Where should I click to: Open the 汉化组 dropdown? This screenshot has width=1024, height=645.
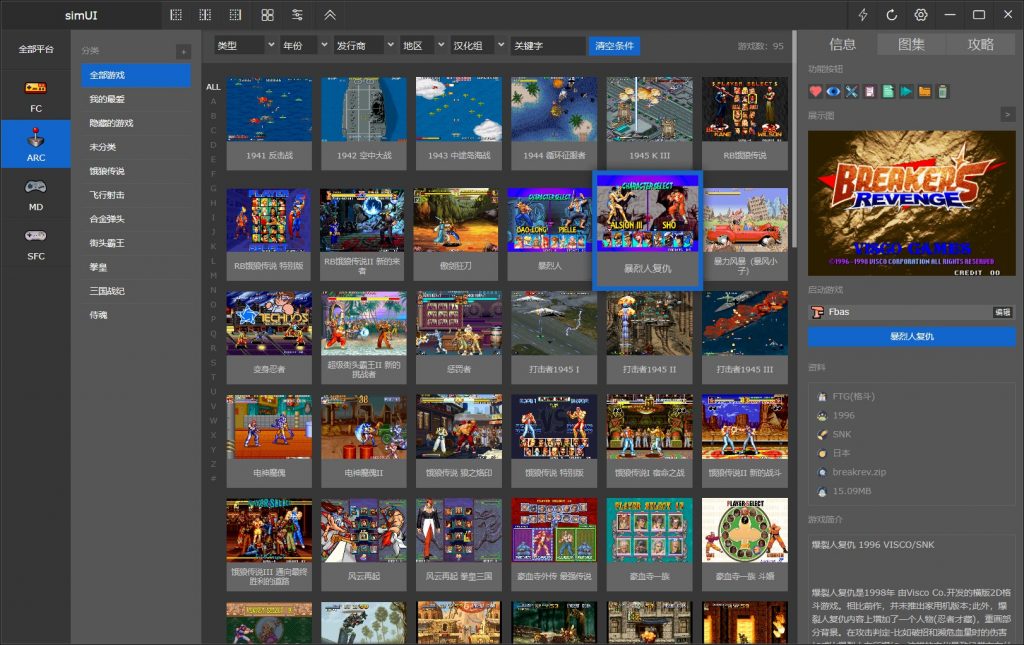point(476,46)
